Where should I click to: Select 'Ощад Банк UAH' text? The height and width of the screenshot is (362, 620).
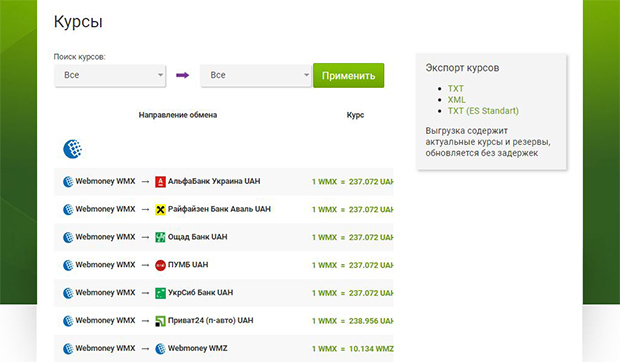pyautogui.click(x=197, y=237)
